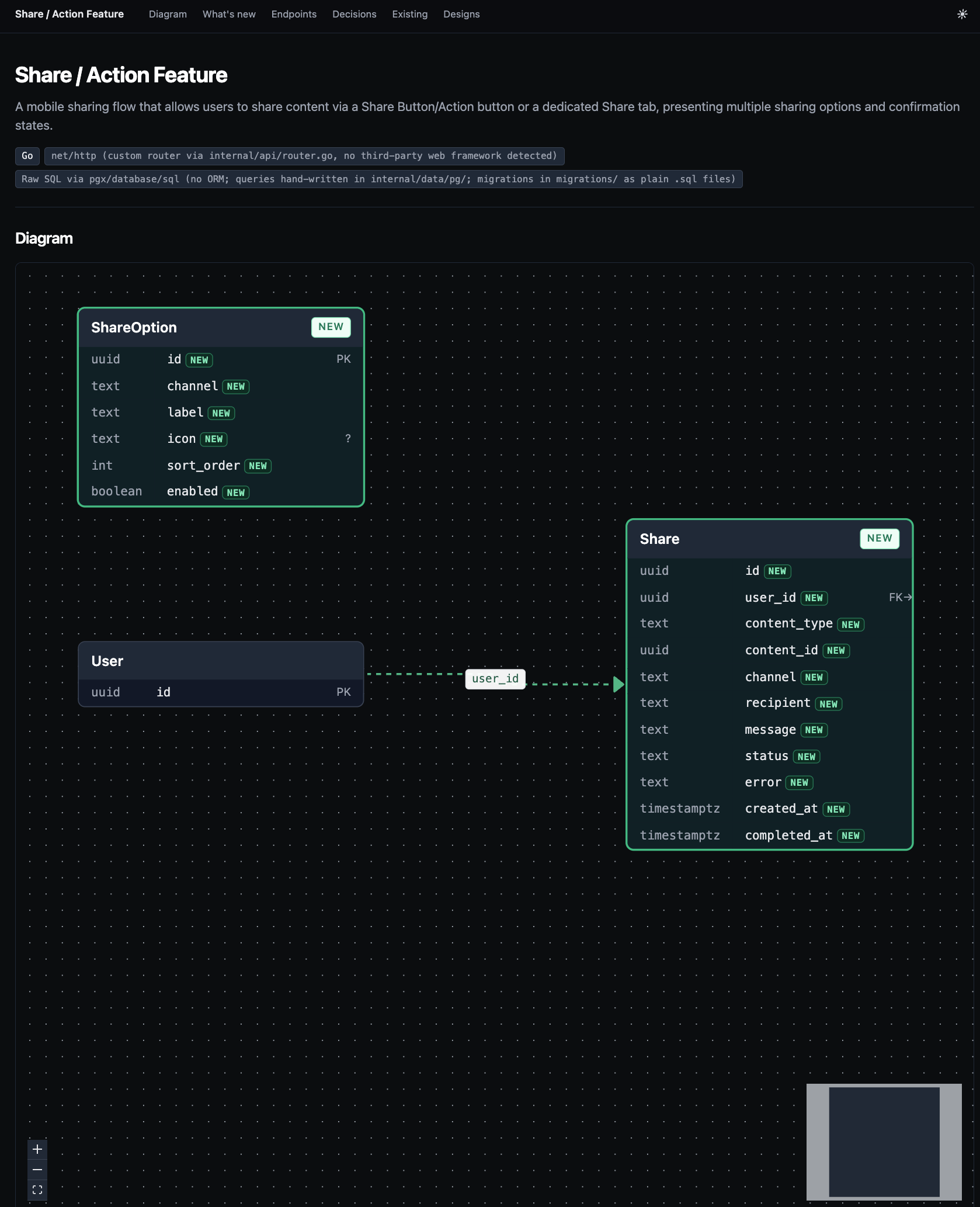This screenshot has height=1207, width=980.
Task: Click the user_id relationship edge label
Action: pyautogui.click(x=495, y=679)
